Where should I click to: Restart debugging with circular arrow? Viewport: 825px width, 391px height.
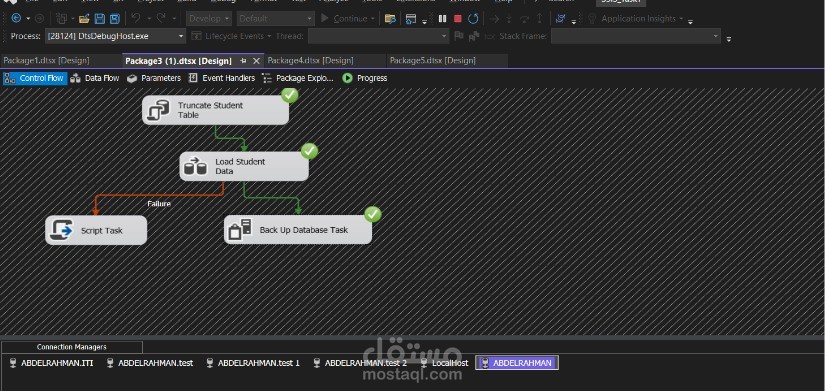[473, 19]
